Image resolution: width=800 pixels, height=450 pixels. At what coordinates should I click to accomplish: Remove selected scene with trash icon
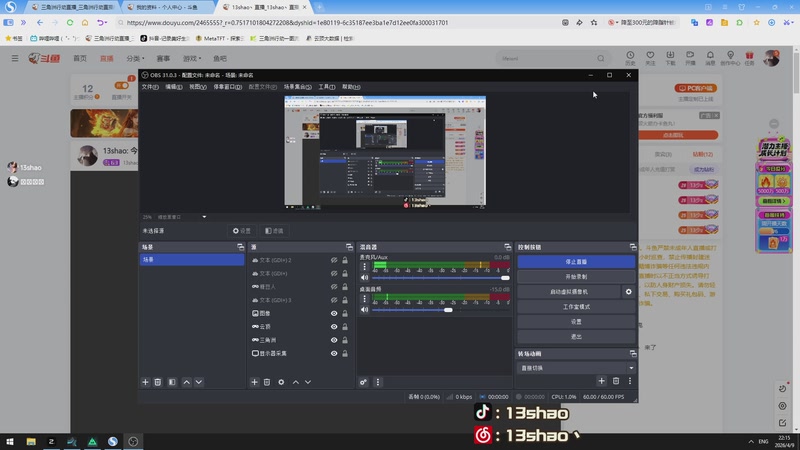[158, 382]
